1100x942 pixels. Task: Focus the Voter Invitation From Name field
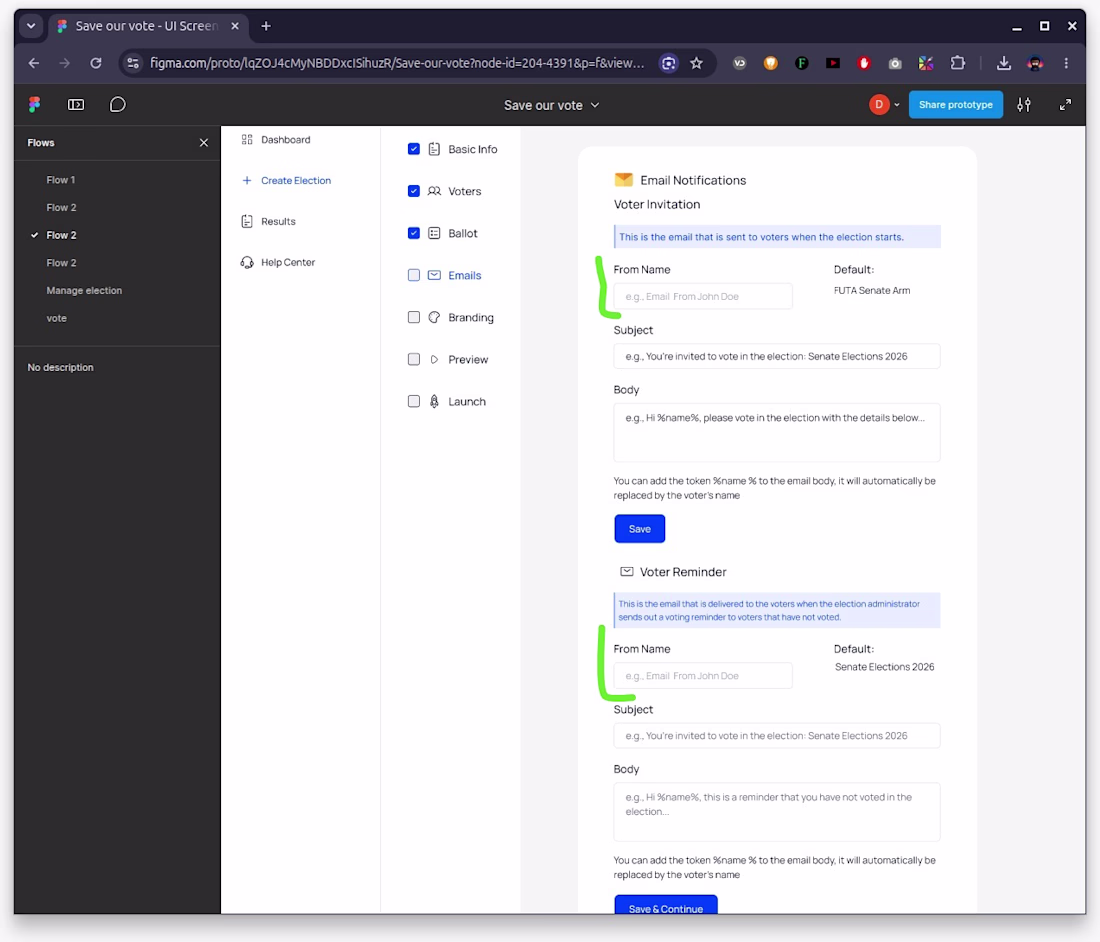703,297
